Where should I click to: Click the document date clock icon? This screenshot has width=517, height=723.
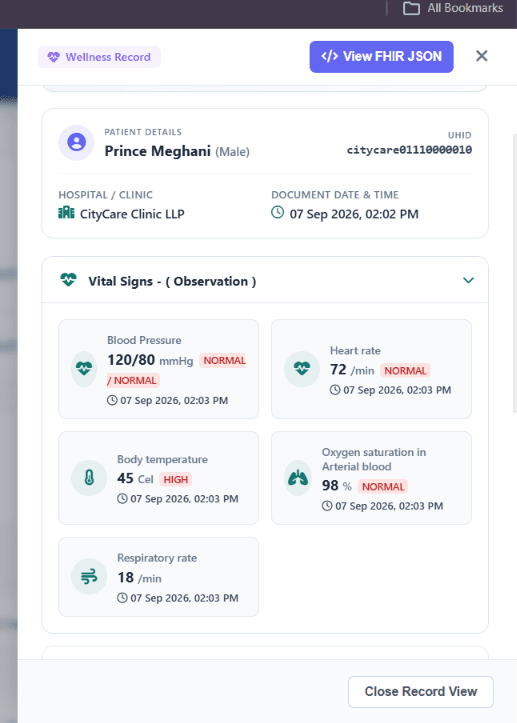click(x=277, y=212)
